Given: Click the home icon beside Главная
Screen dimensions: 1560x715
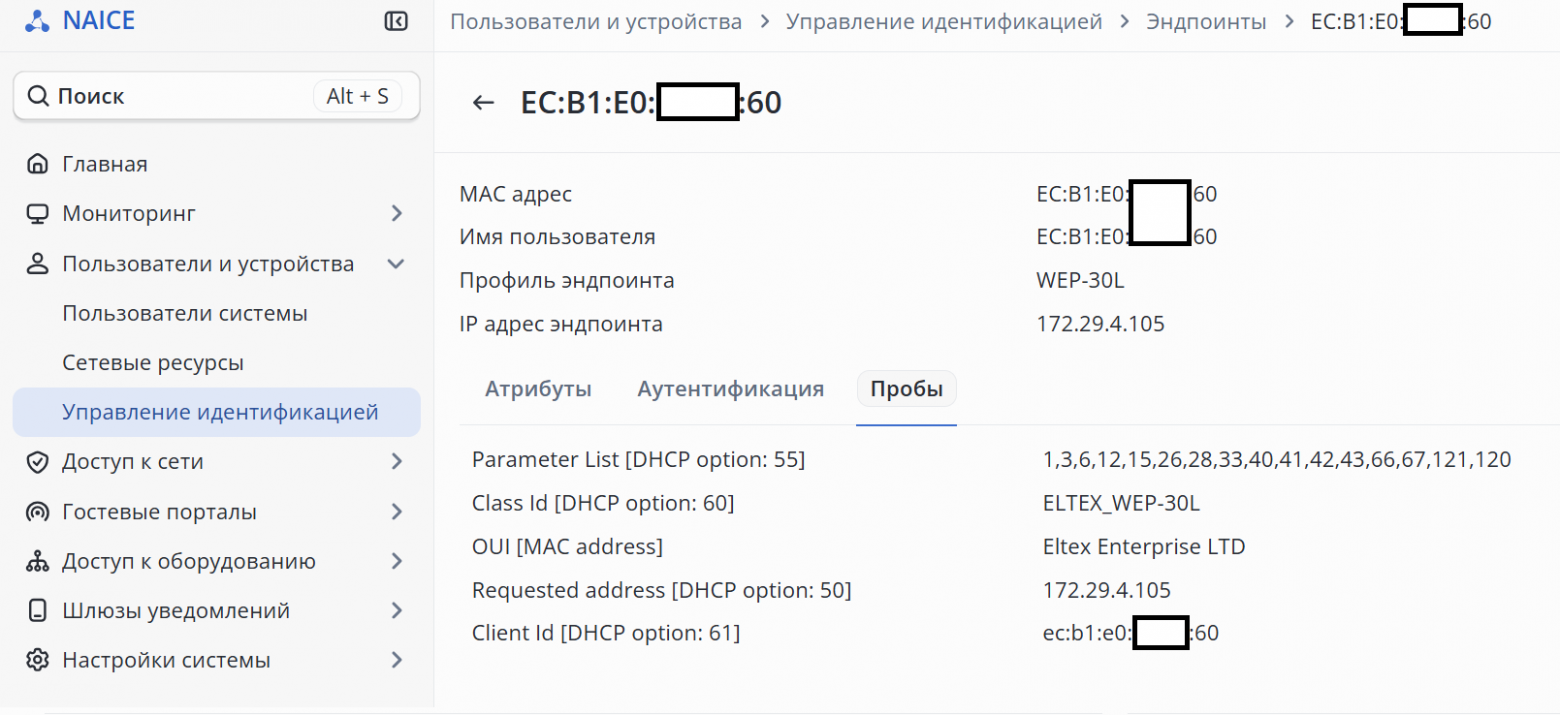Looking at the screenshot, I should point(37,164).
